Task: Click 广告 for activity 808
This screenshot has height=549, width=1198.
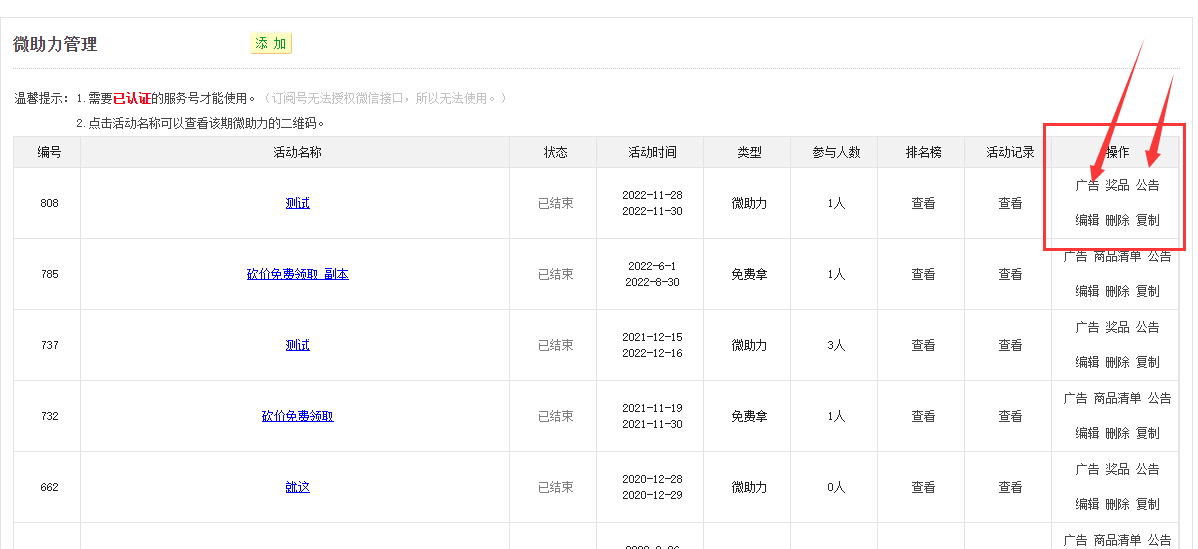Action: (1087, 185)
